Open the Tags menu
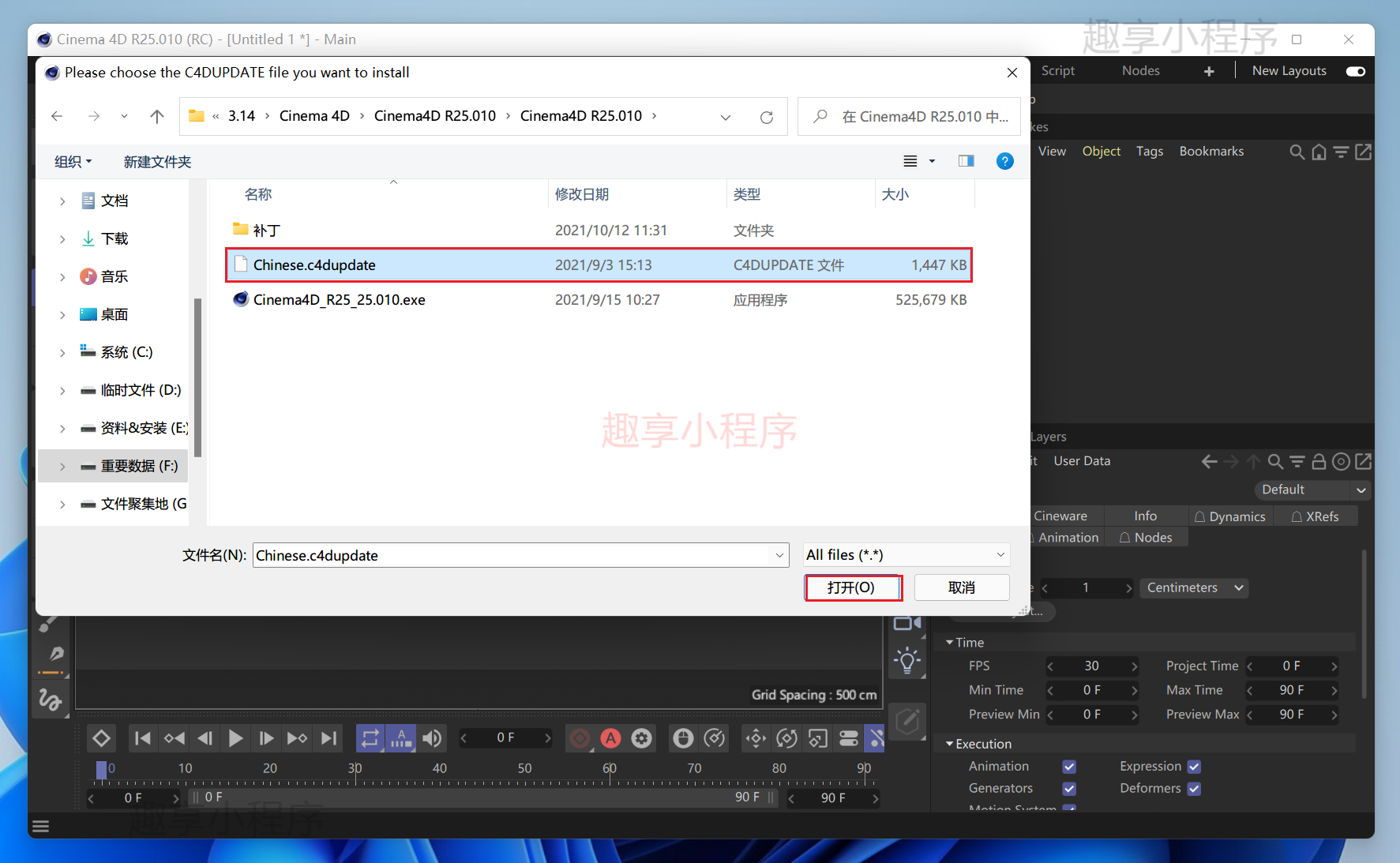The height and width of the screenshot is (863, 1400). coord(1149,152)
